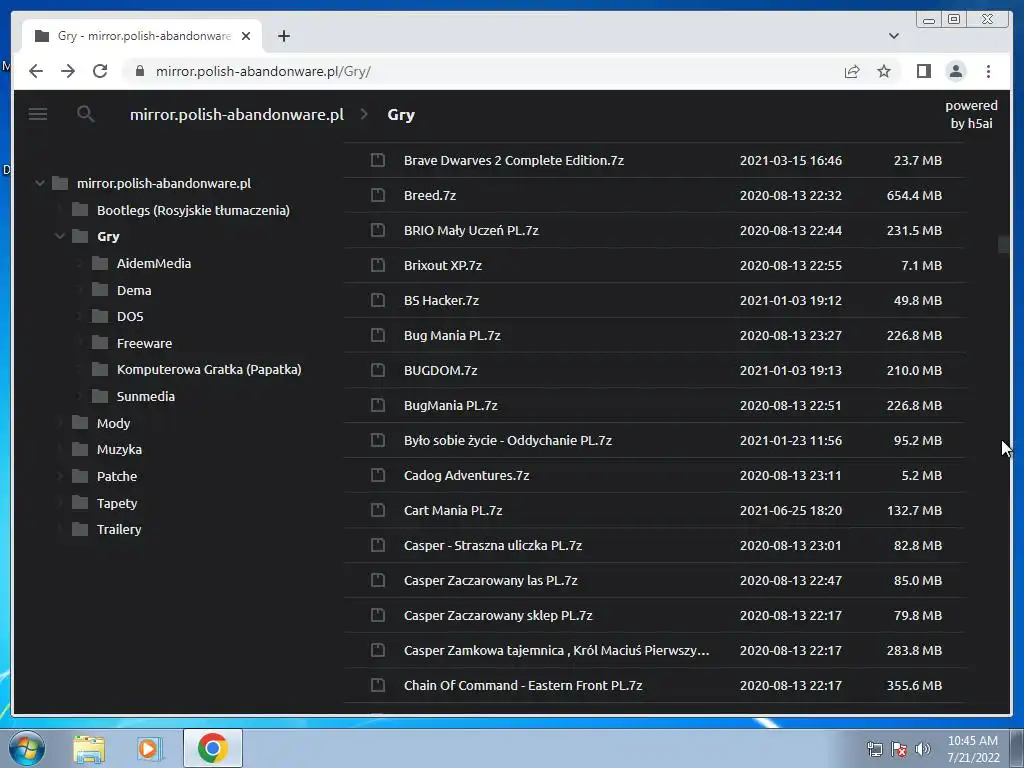Expand the Komputerowa Gratka folder
Screen dimensions: 1024x768
click(x=80, y=369)
